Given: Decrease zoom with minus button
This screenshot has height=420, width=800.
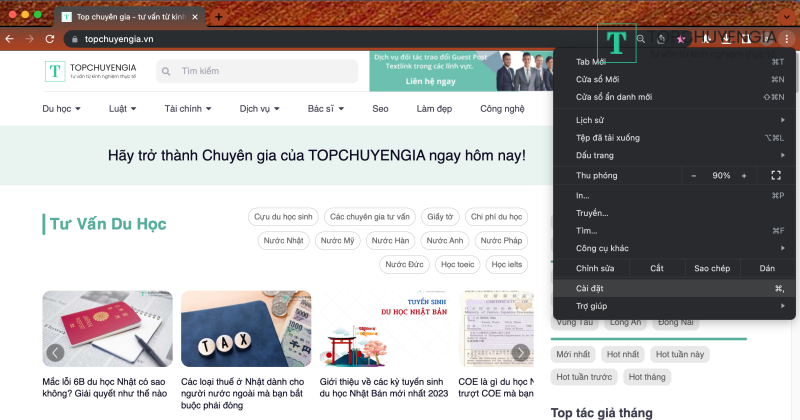Looking at the screenshot, I should point(694,175).
